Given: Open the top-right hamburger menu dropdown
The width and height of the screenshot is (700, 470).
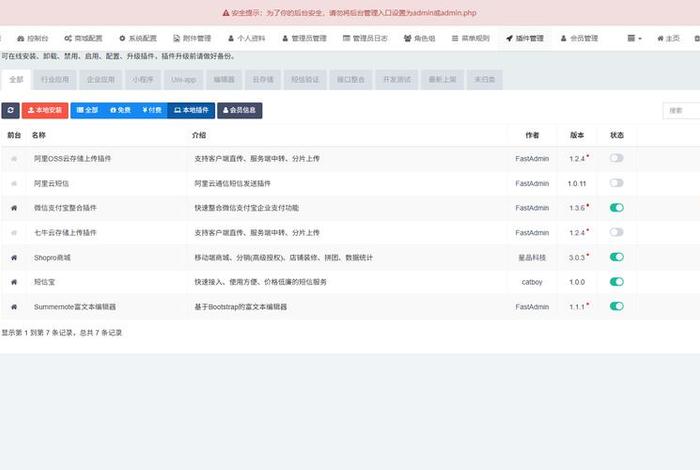Looking at the screenshot, I should click(x=634, y=38).
